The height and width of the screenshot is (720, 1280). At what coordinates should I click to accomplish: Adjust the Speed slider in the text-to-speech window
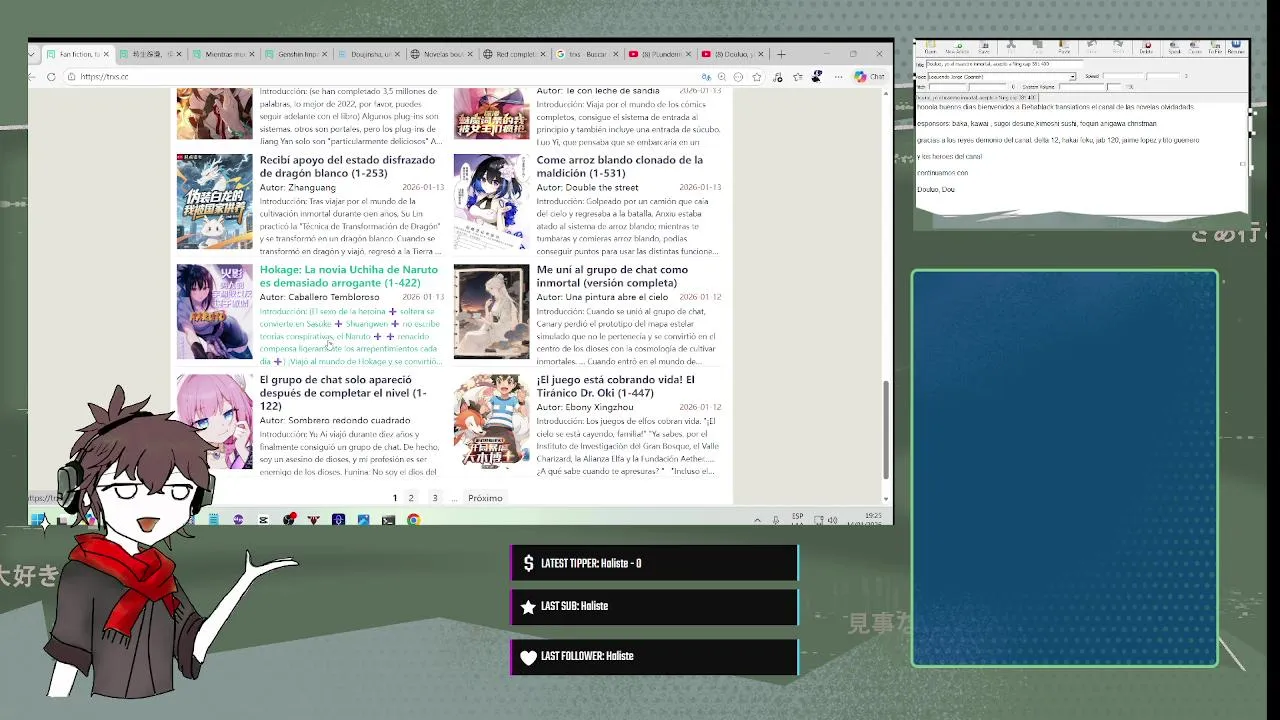point(1141,76)
